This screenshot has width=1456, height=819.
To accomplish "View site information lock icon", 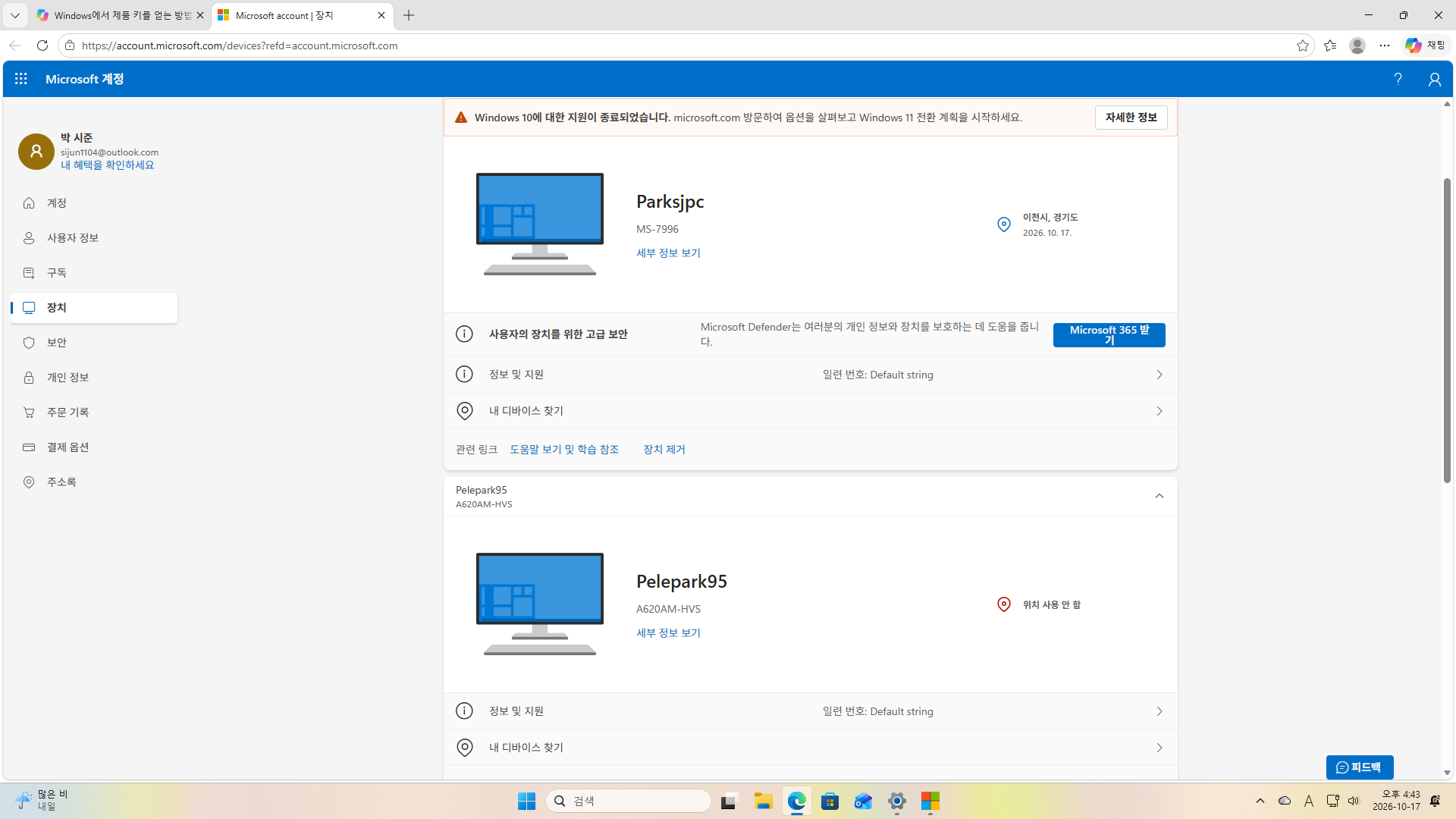I will (70, 45).
